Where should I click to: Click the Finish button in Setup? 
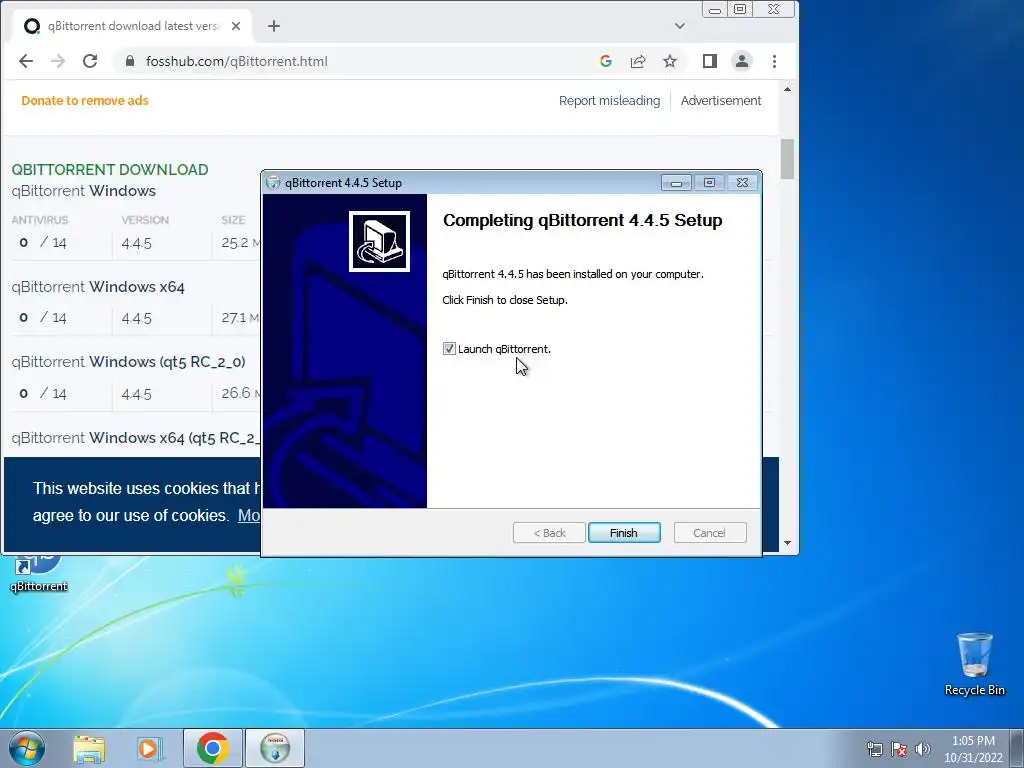coord(624,533)
